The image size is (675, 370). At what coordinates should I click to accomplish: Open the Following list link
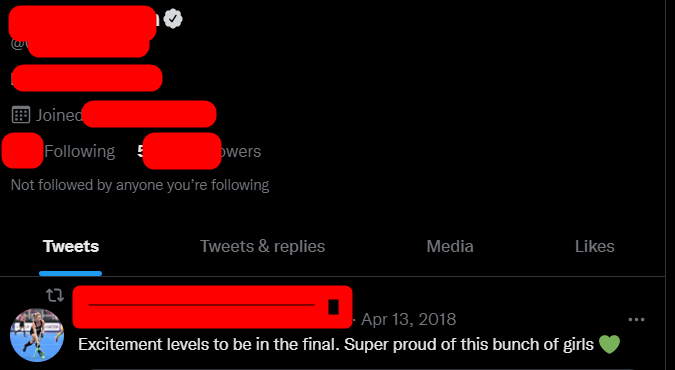59,151
